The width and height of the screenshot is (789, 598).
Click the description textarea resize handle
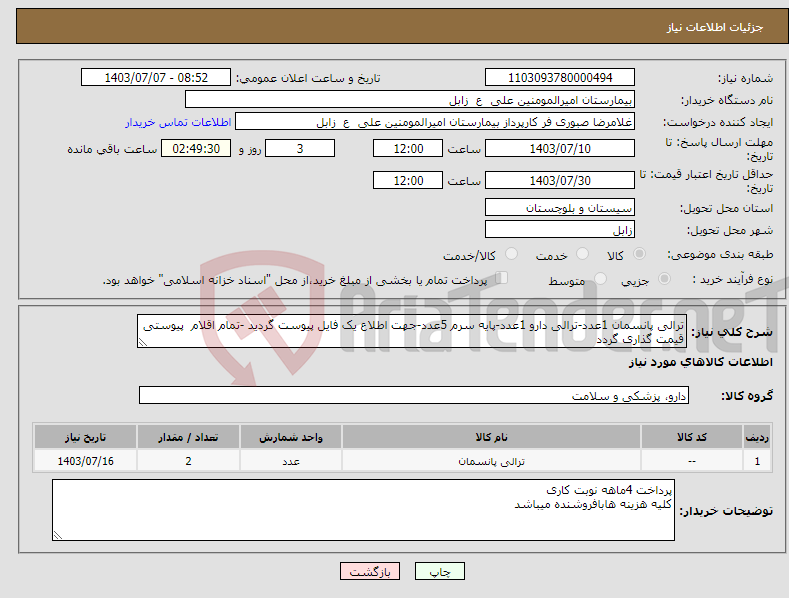pos(143,342)
